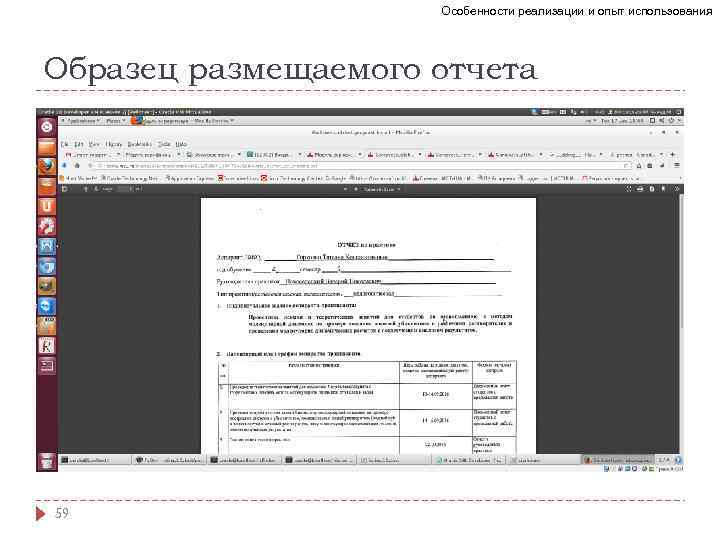
Task: Open the TeamViewer launcher icon
Action: tap(46, 306)
